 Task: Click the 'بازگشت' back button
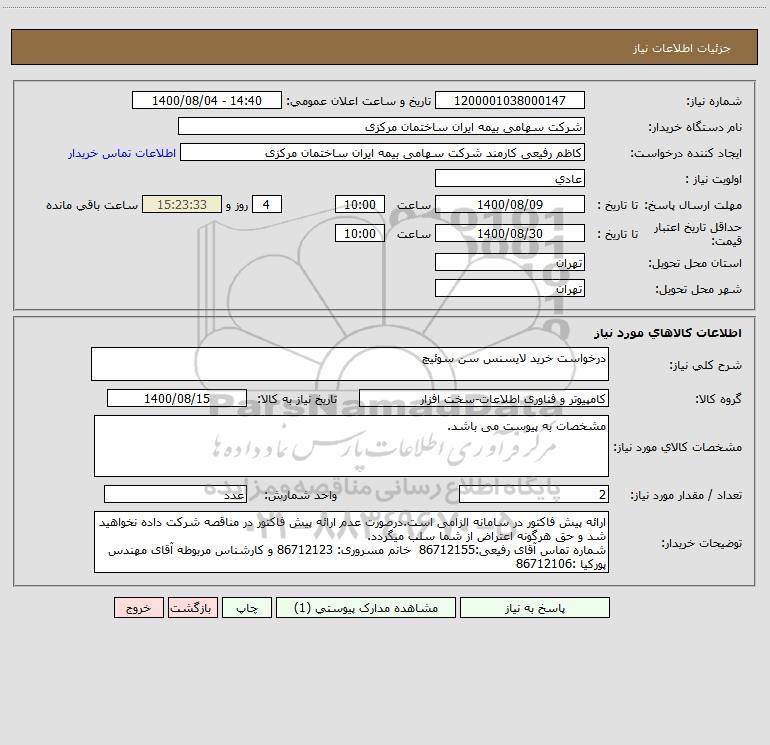(192, 608)
